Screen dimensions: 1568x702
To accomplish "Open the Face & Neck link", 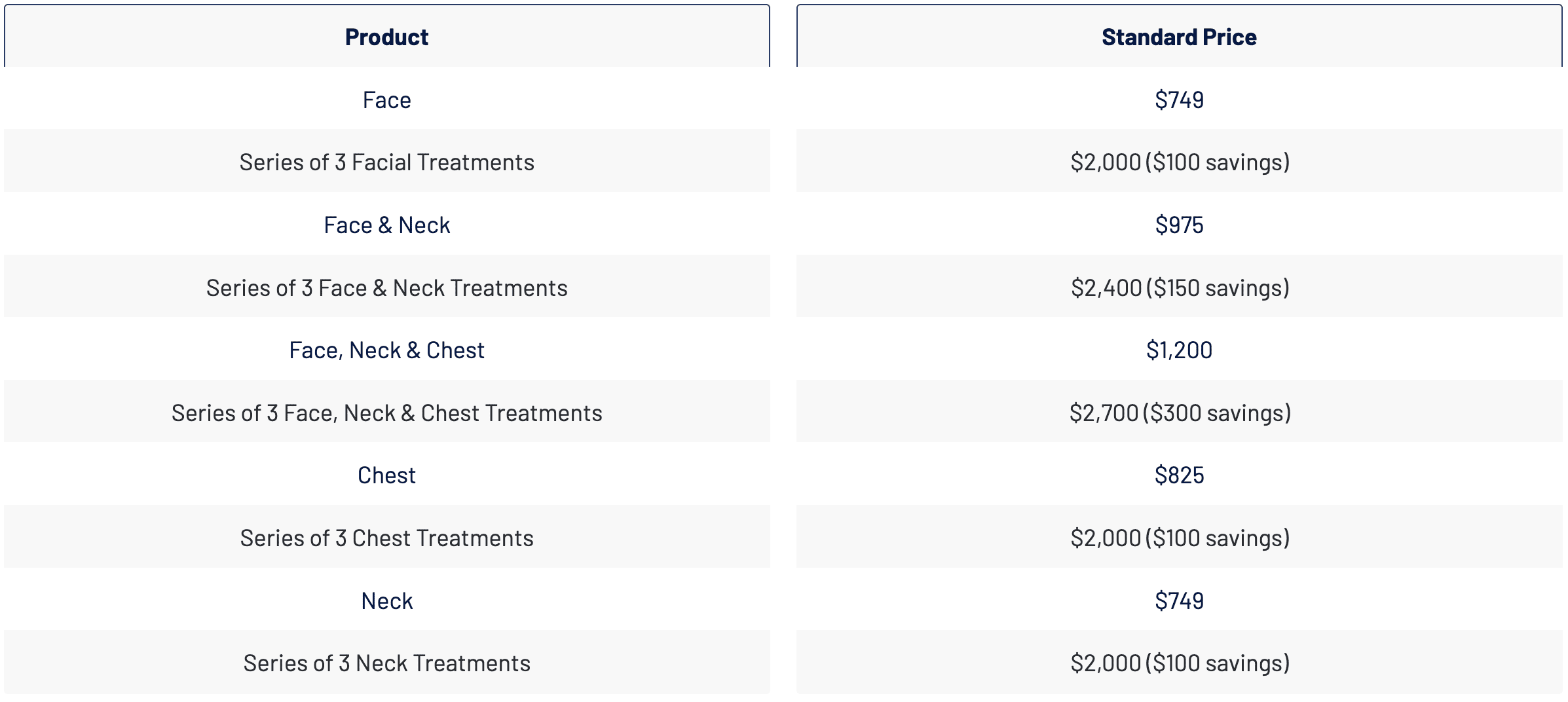I will point(386,225).
